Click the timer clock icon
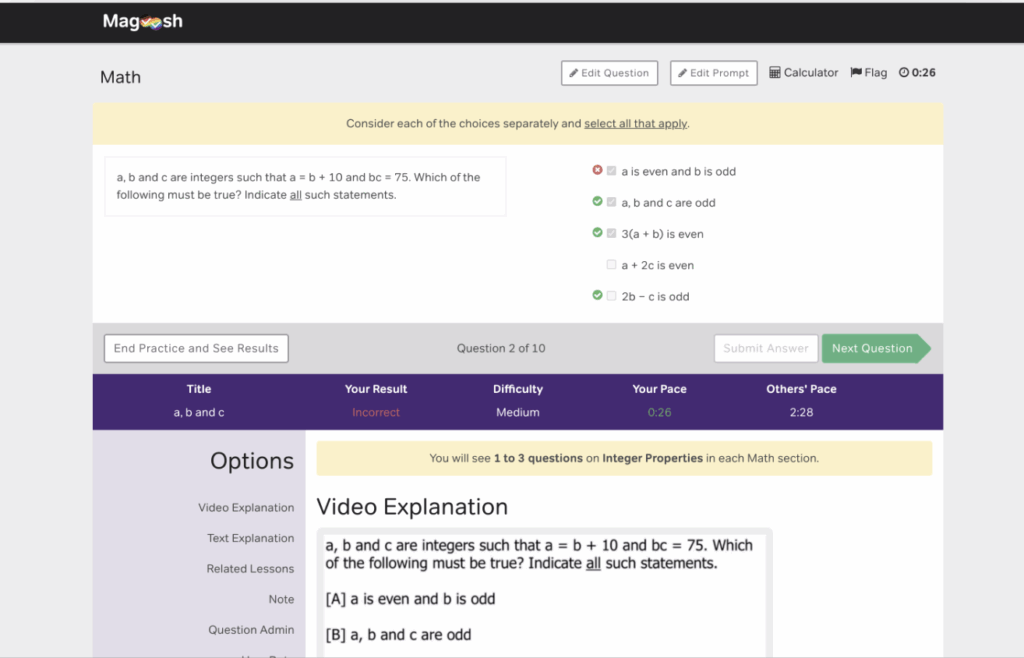 pyautogui.click(x=903, y=73)
